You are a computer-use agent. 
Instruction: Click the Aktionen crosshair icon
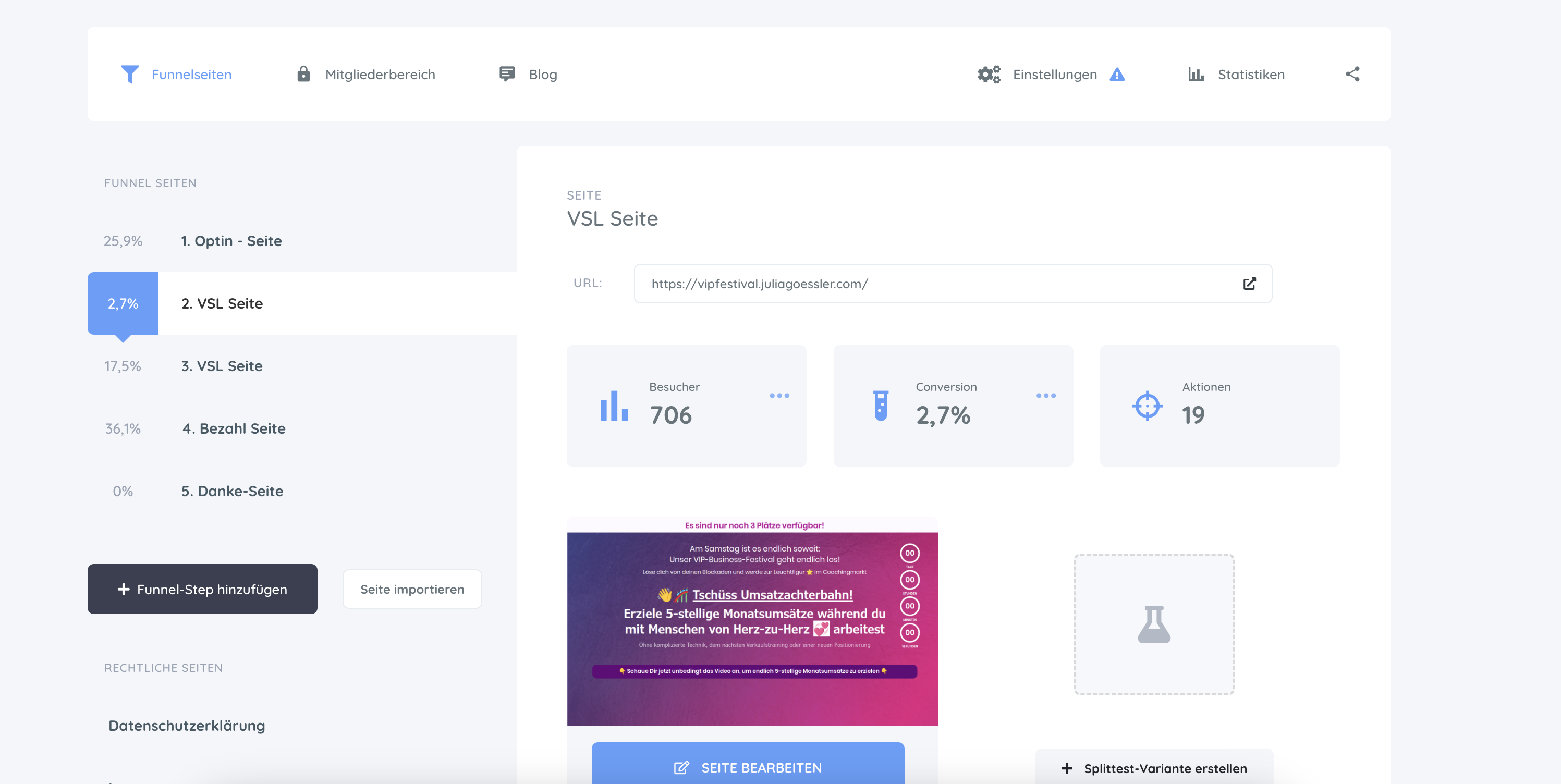(1147, 406)
